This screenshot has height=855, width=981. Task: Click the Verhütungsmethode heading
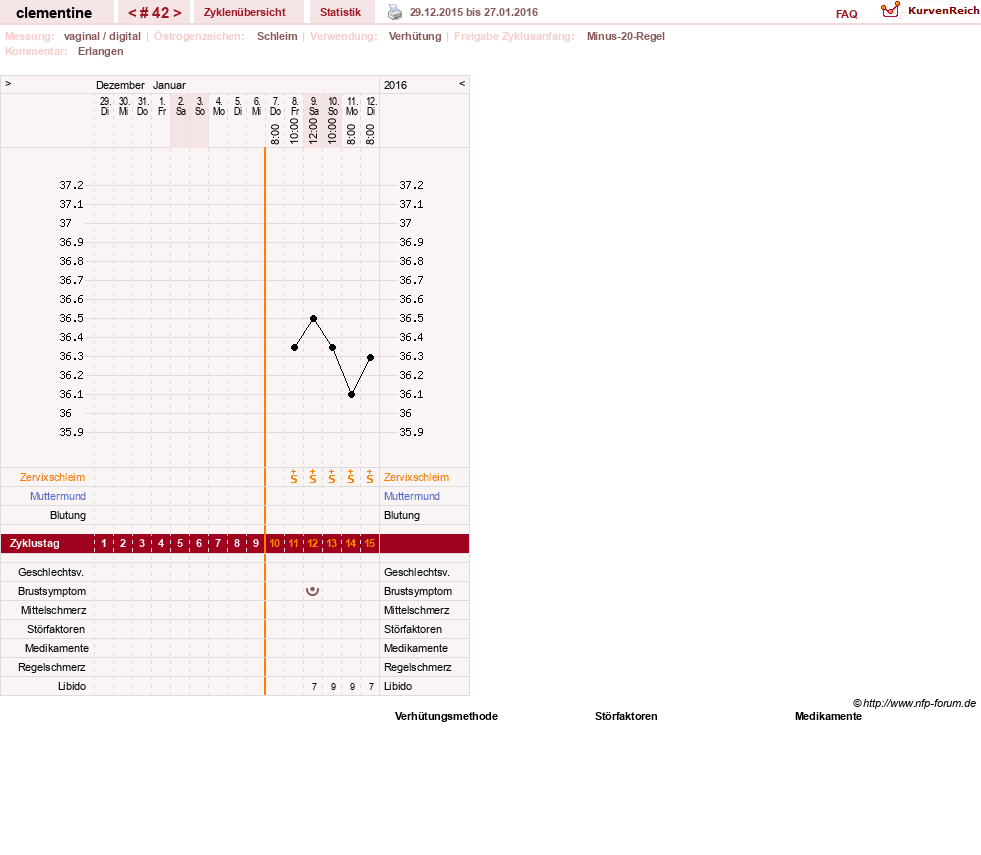pos(446,716)
